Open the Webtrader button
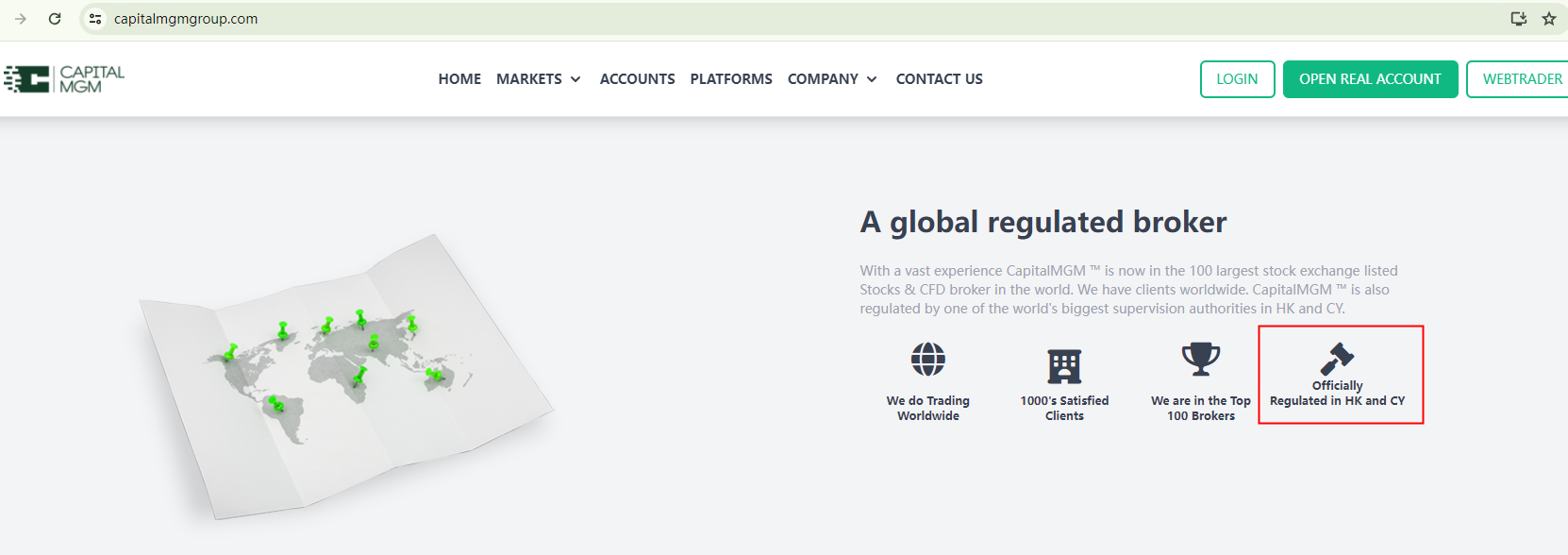Image resolution: width=1568 pixels, height=555 pixels. coord(1517,79)
